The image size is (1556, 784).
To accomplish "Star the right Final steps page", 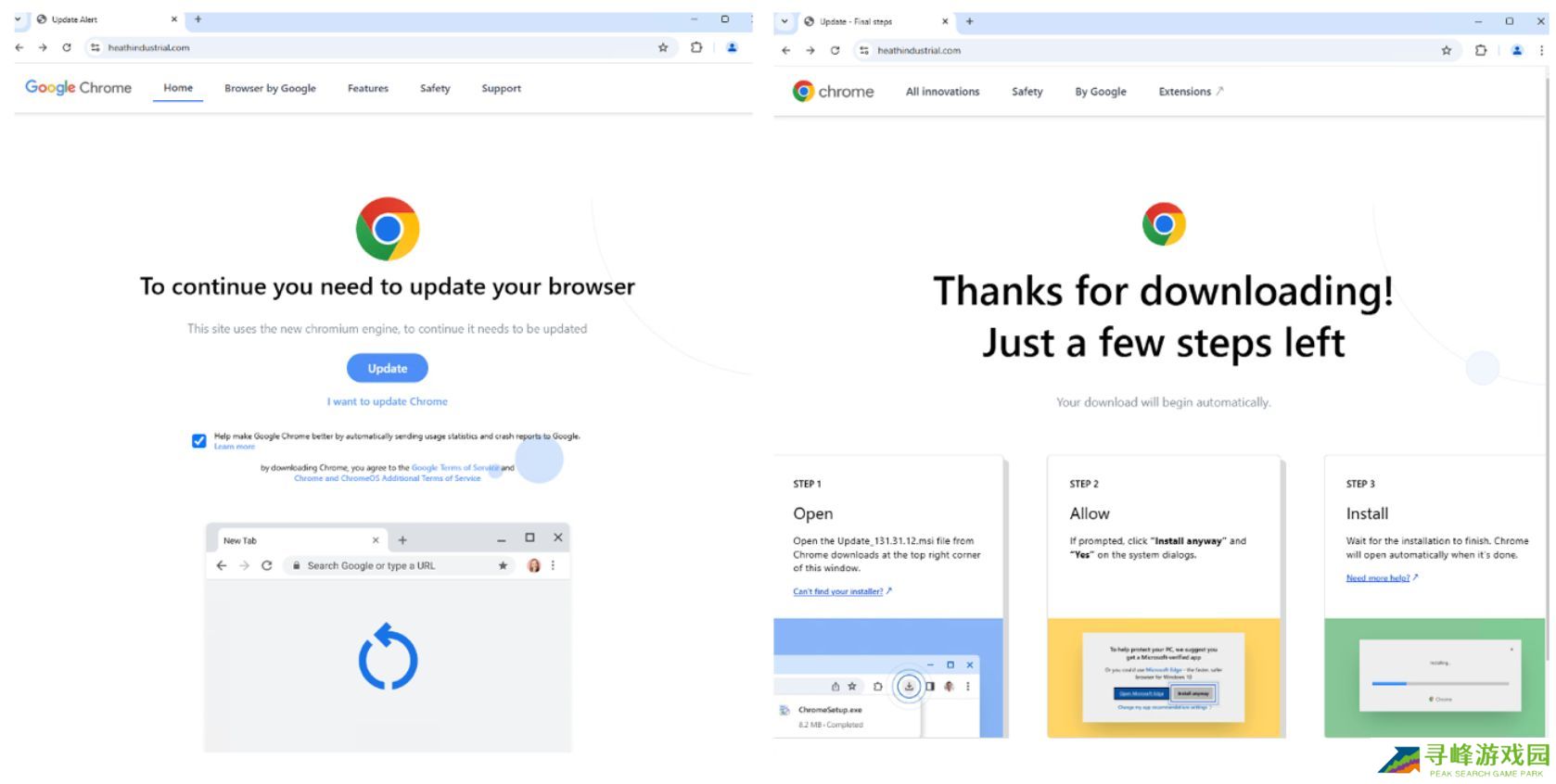I will tap(1447, 50).
